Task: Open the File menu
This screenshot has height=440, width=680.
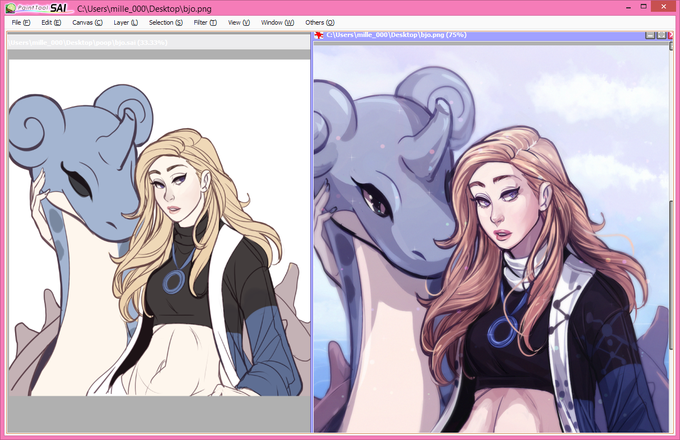Action: point(20,23)
